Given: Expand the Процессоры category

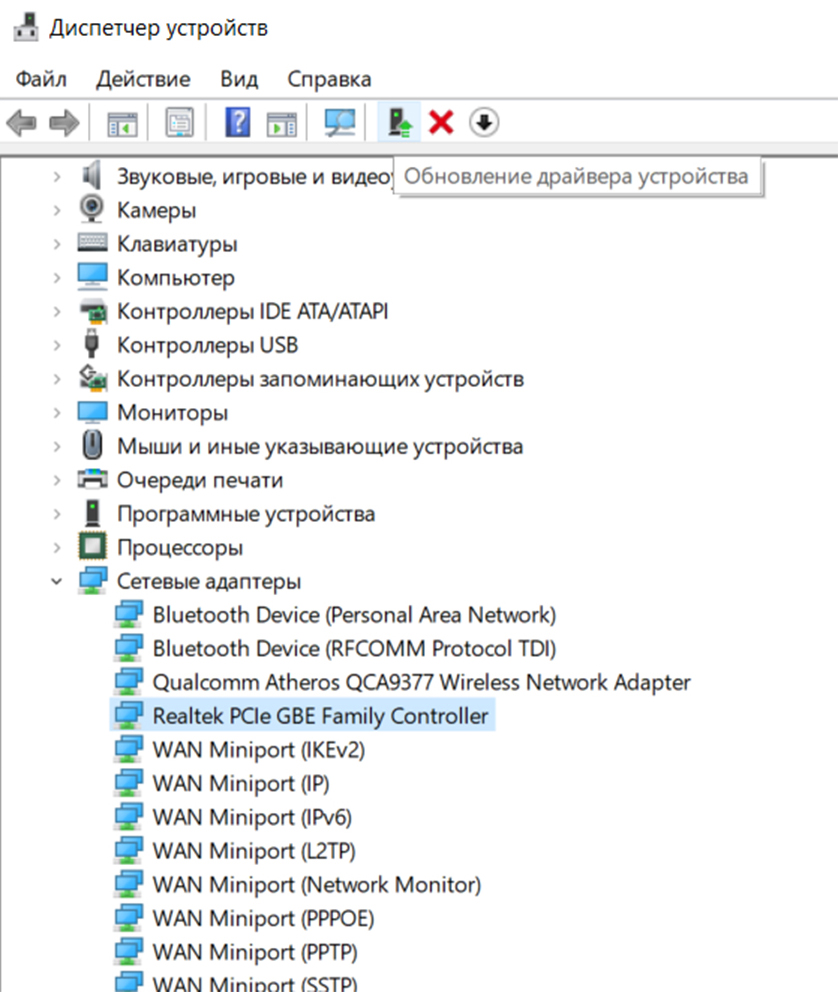Looking at the screenshot, I should pos(57,547).
